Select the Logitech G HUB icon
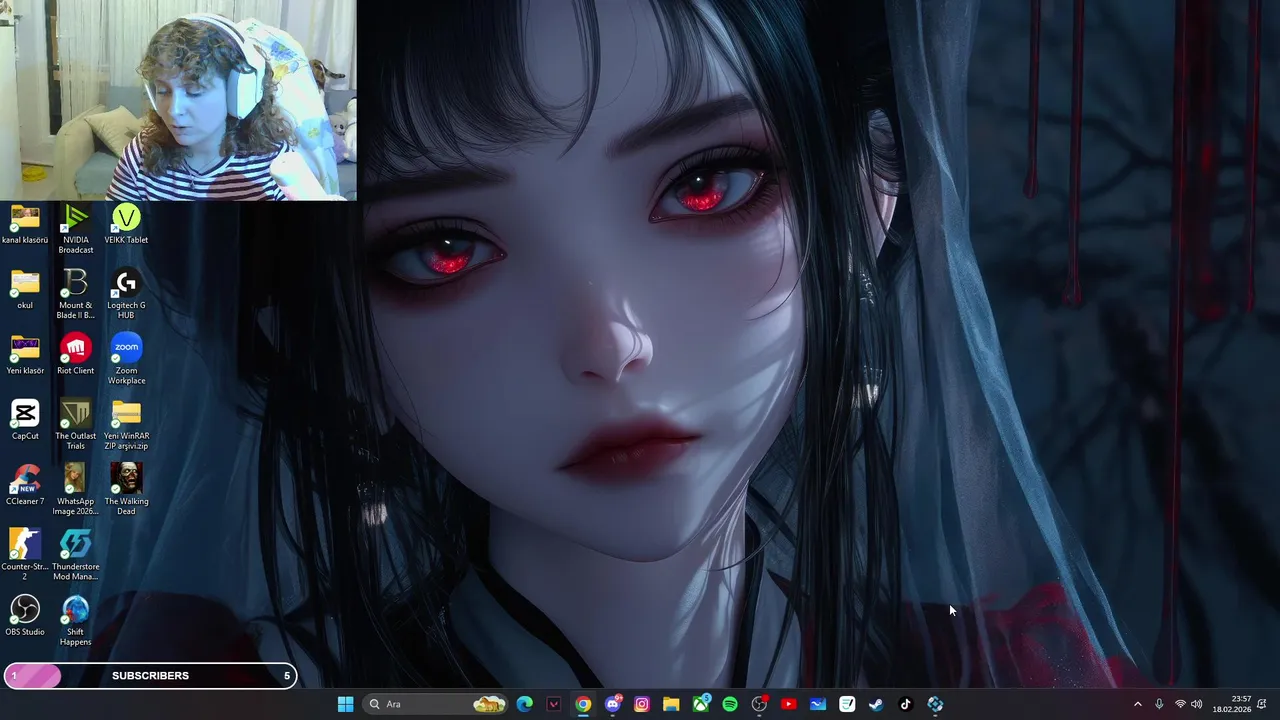The height and width of the screenshot is (720, 1280). [126, 294]
